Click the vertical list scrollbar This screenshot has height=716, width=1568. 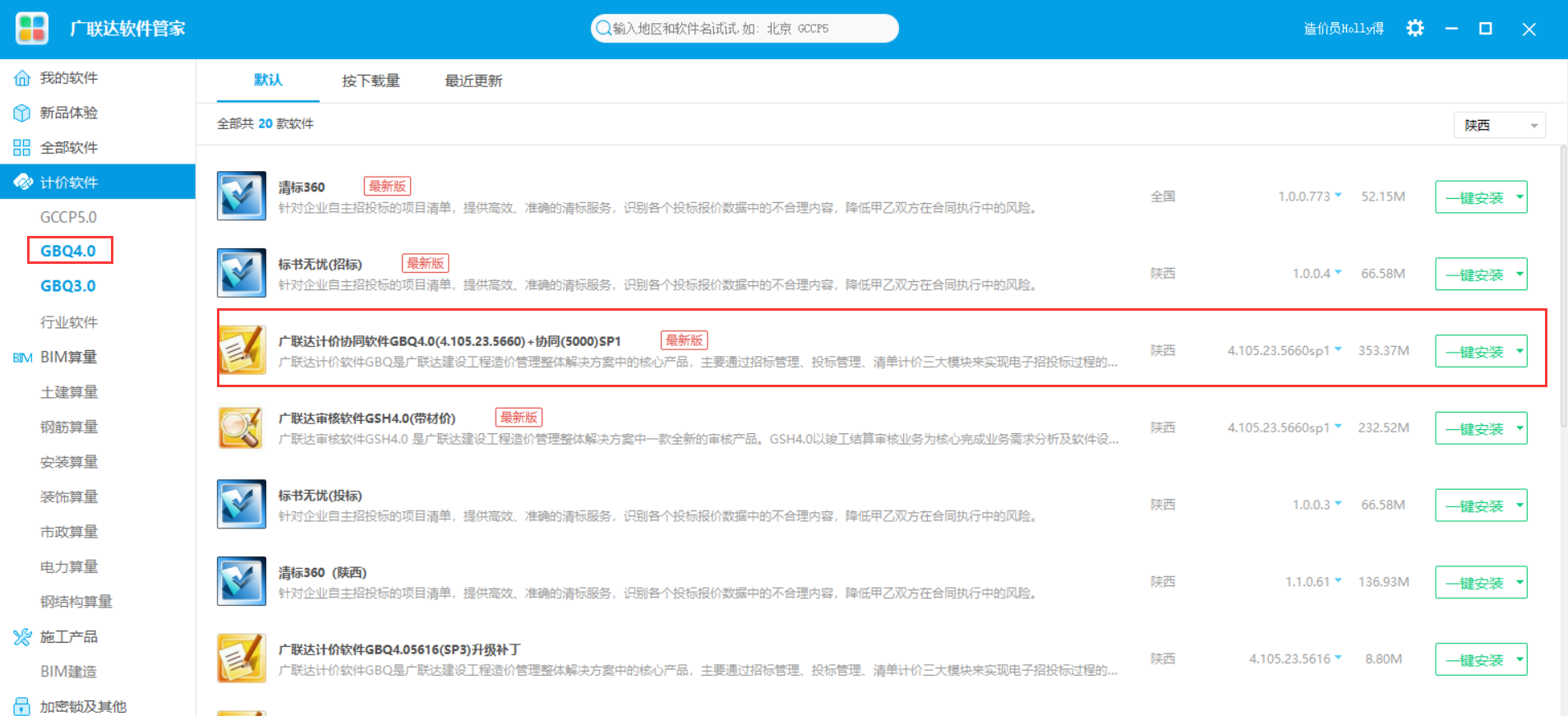(1563, 288)
